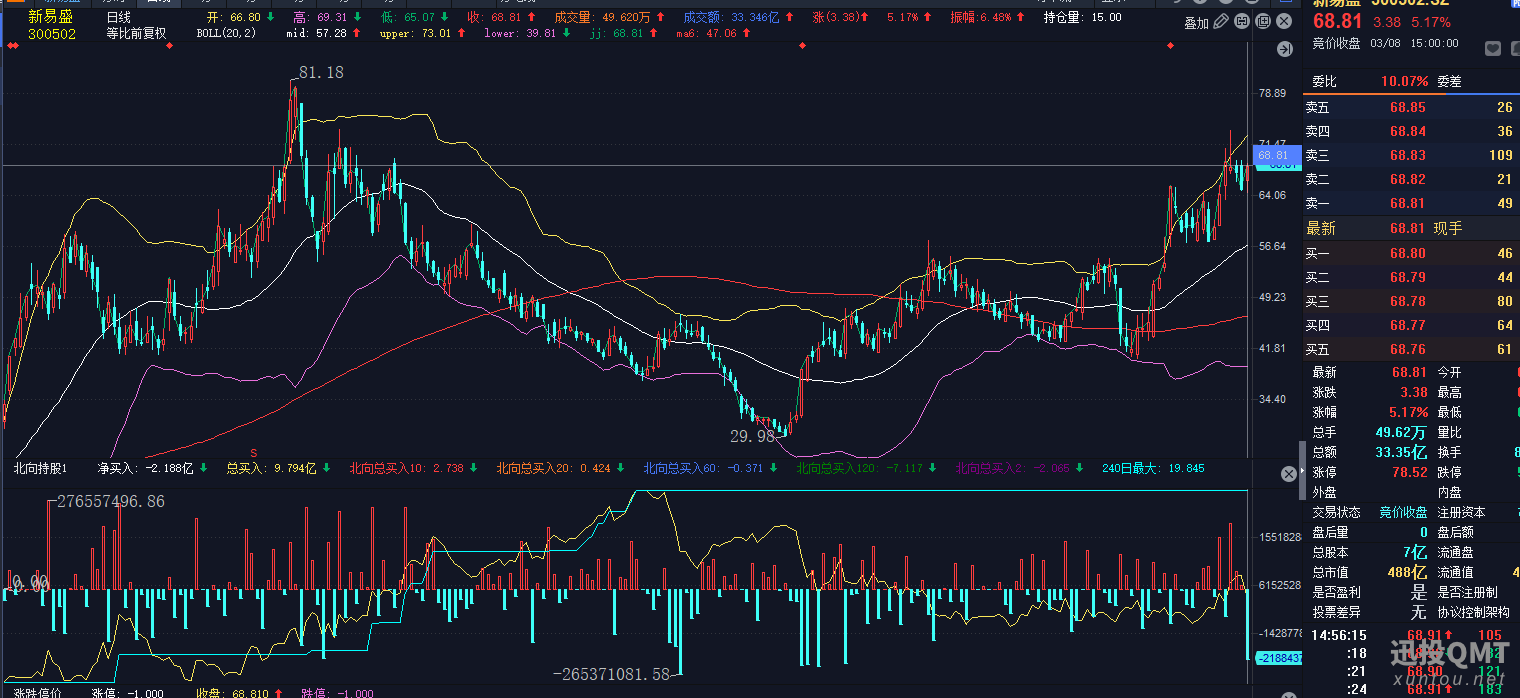Click the 持仓量 15.00 header value
1520x698 pixels.
click(x=1082, y=17)
